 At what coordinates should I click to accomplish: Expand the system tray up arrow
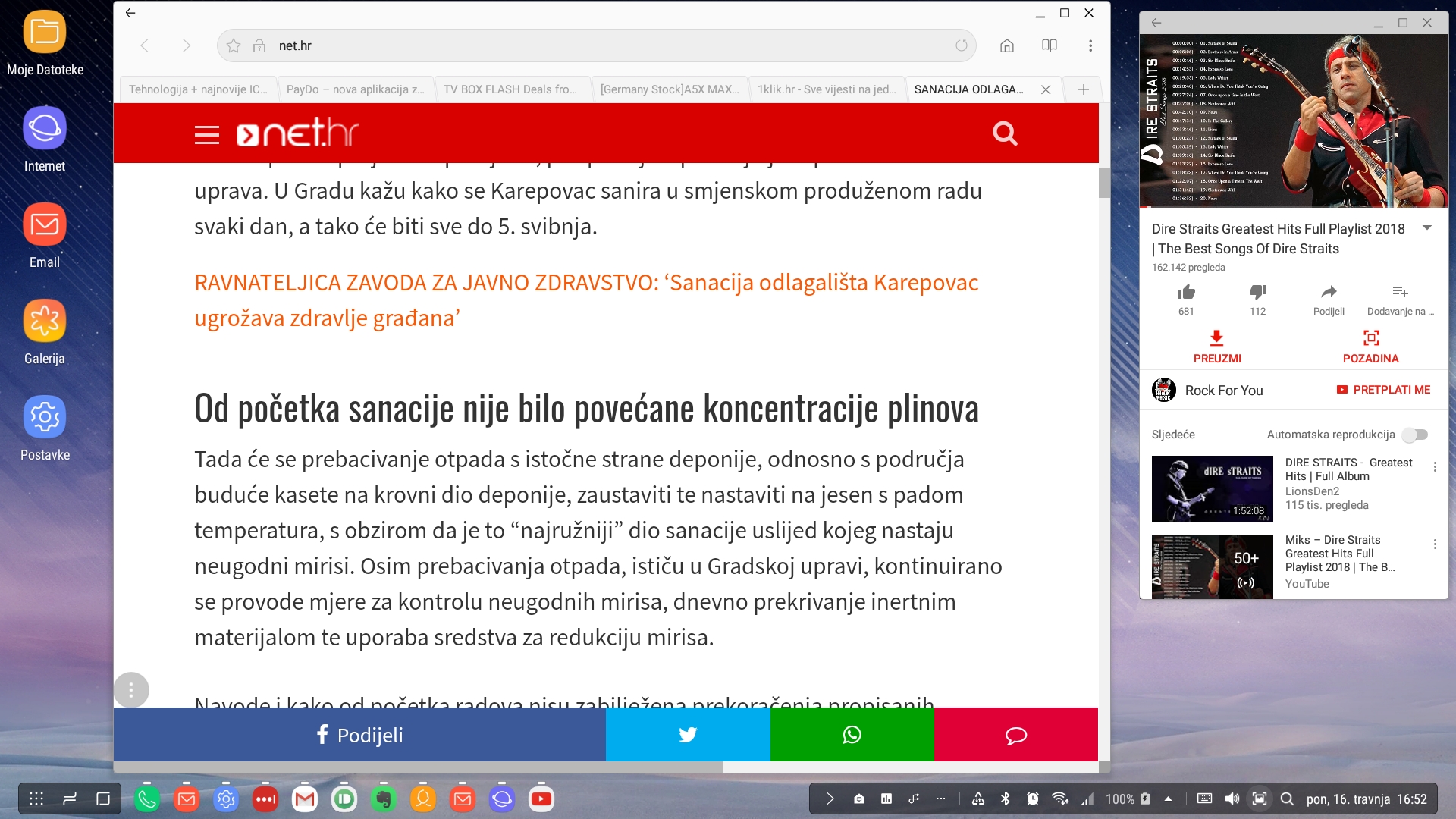1168,799
